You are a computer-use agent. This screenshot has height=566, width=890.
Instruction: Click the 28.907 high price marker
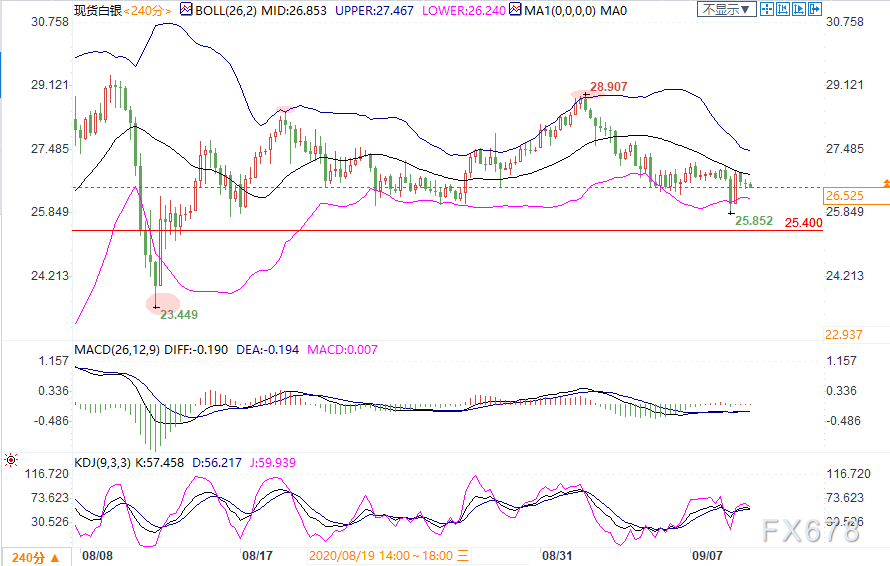click(608, 87)
